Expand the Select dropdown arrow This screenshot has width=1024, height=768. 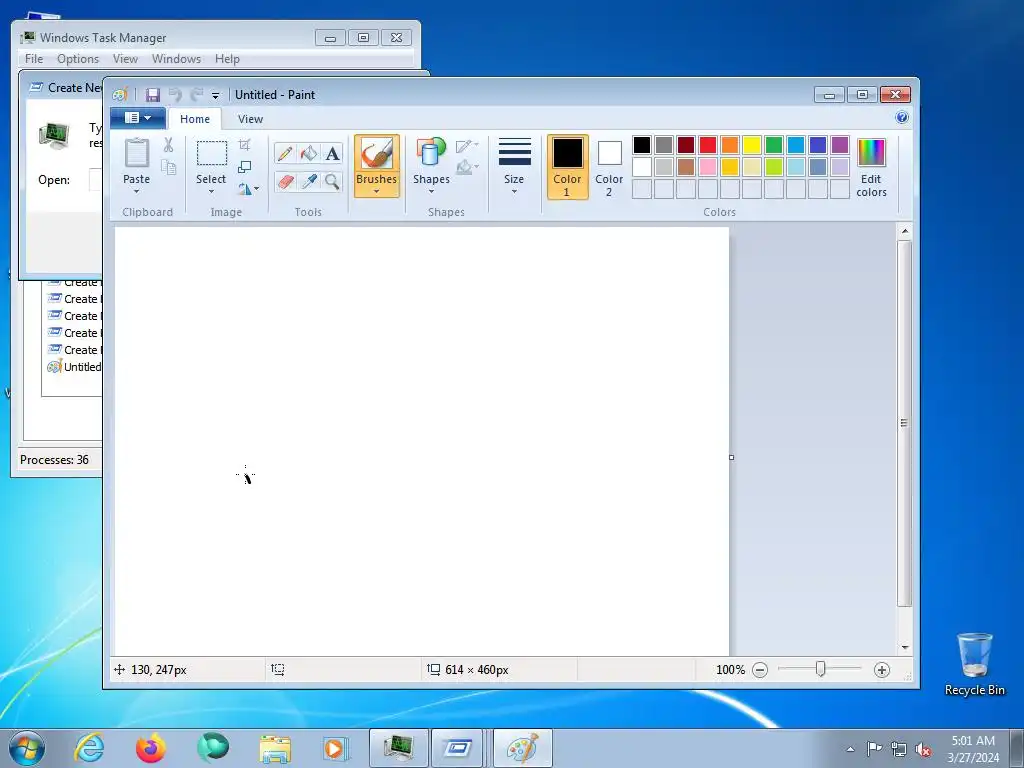pos(212,191)
